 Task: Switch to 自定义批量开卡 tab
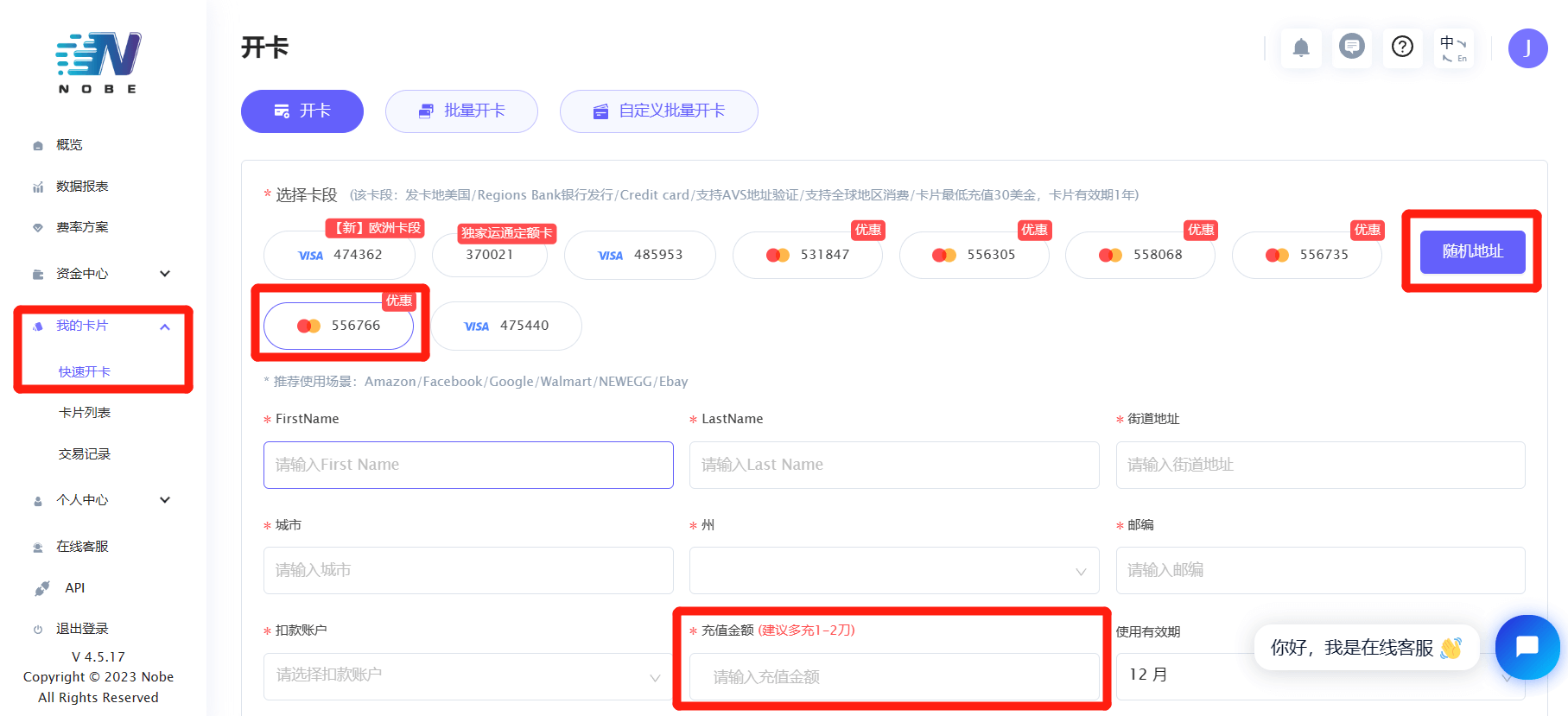tap(659, 111)
